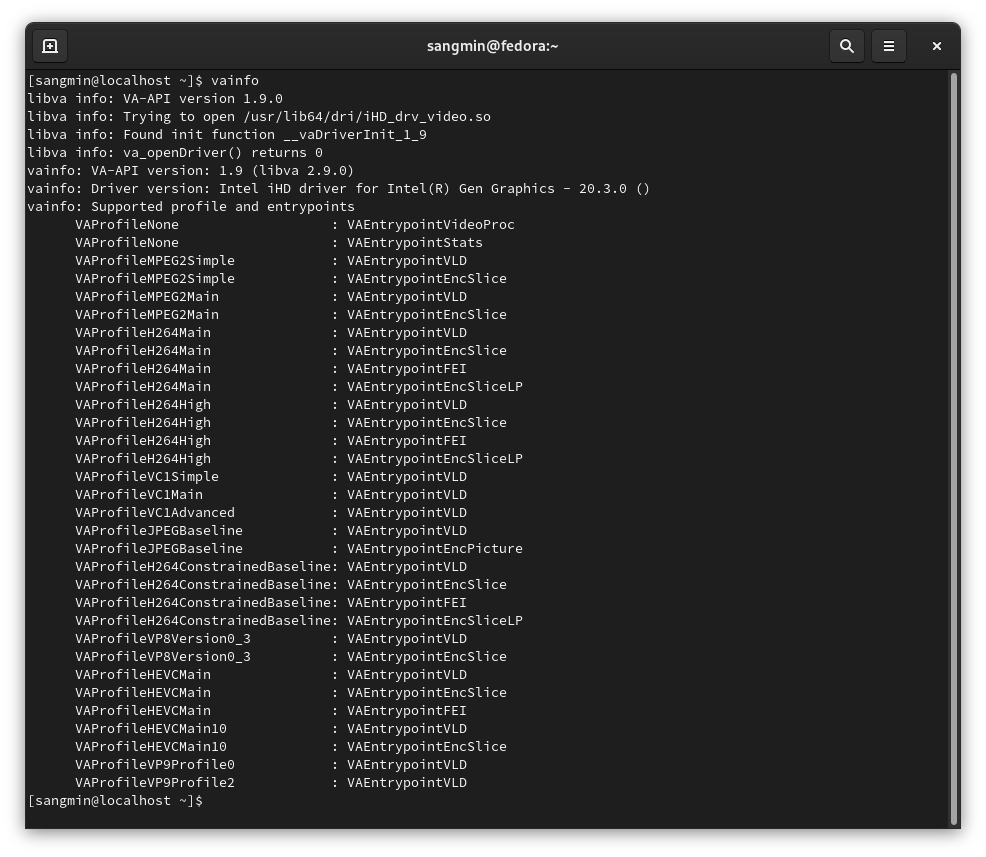The width and height of the screenshot is (986, 857).
Task: Click the window title sangmin@fedora:~
Action: coord(492,46)
